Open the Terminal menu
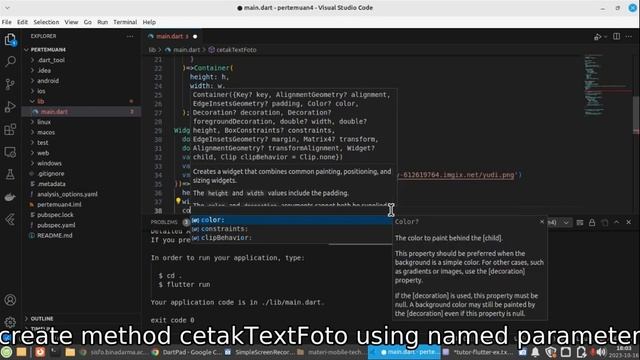The width and height of the screenshot is (640, 360). pyautogui.click(x=125, y=22)
